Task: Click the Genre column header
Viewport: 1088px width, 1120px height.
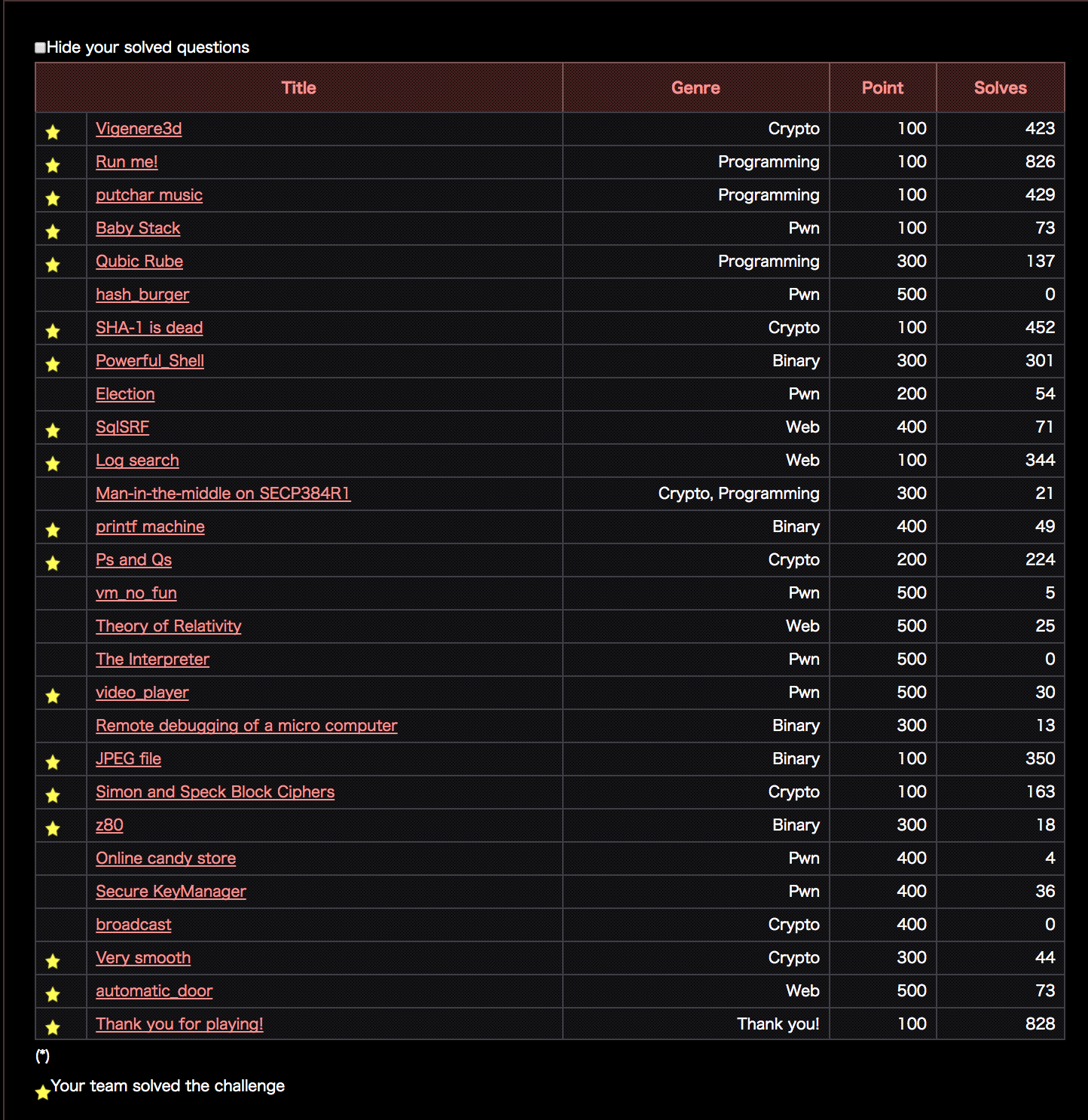Action: point(695,87)
